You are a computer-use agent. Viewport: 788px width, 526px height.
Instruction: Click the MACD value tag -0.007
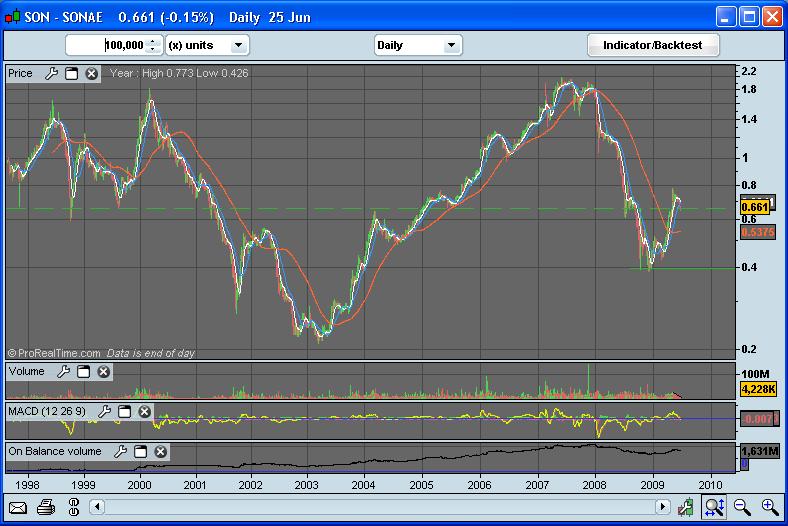coord(759,418)
